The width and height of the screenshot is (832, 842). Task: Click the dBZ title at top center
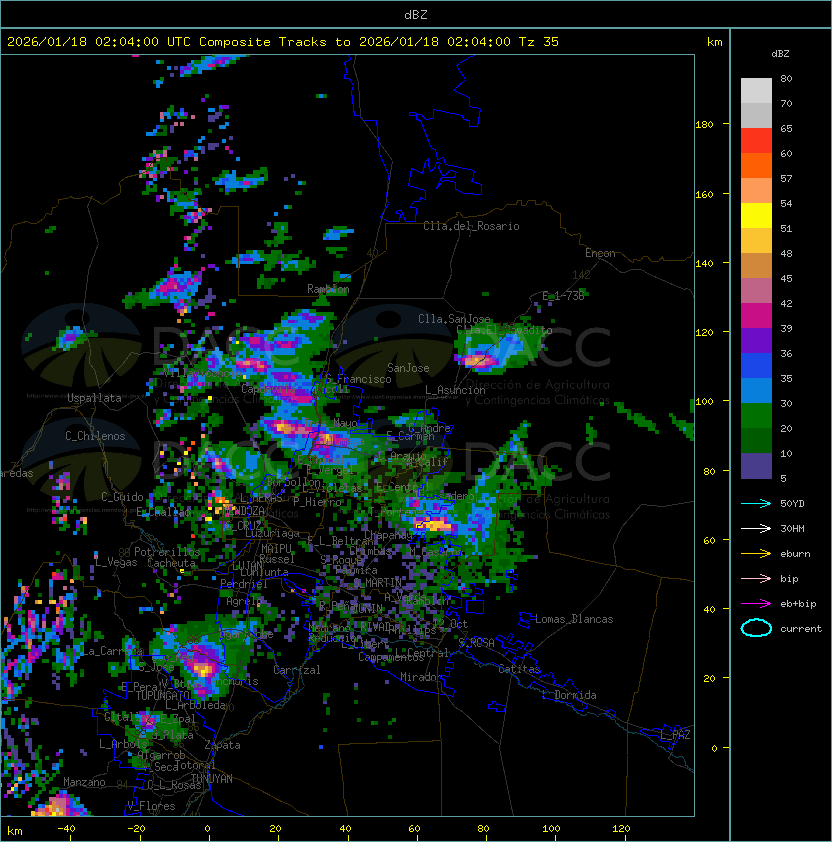416,14
